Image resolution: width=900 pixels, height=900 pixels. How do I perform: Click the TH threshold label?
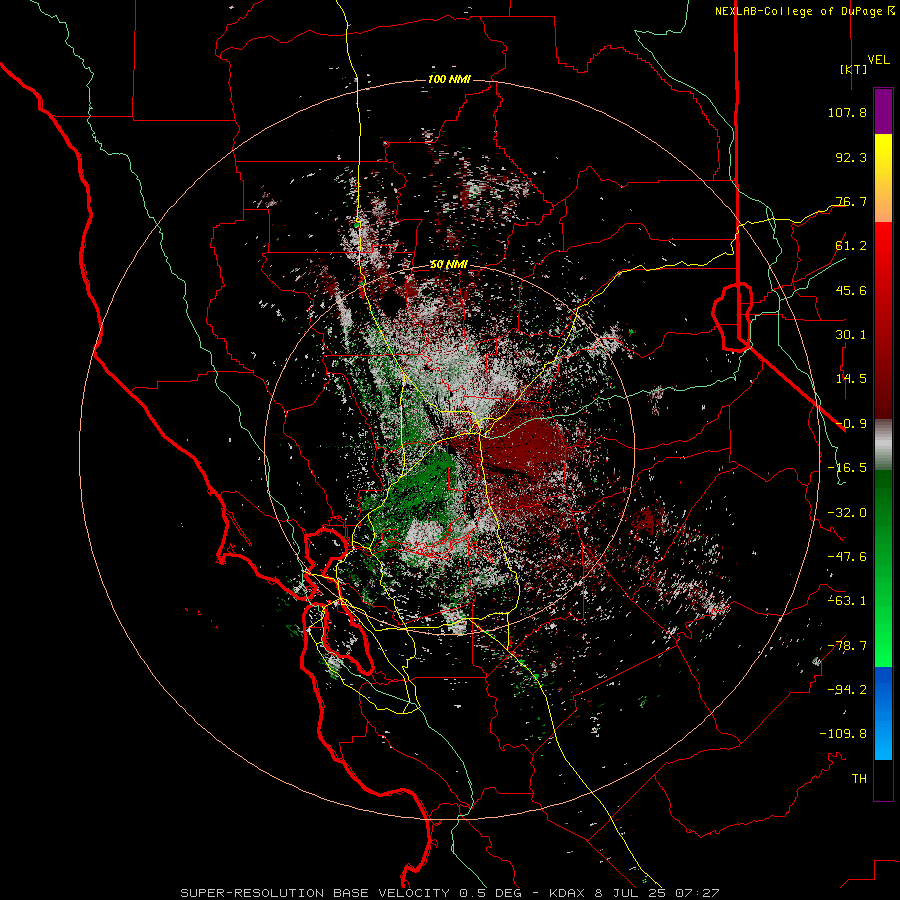click(859, 779)
